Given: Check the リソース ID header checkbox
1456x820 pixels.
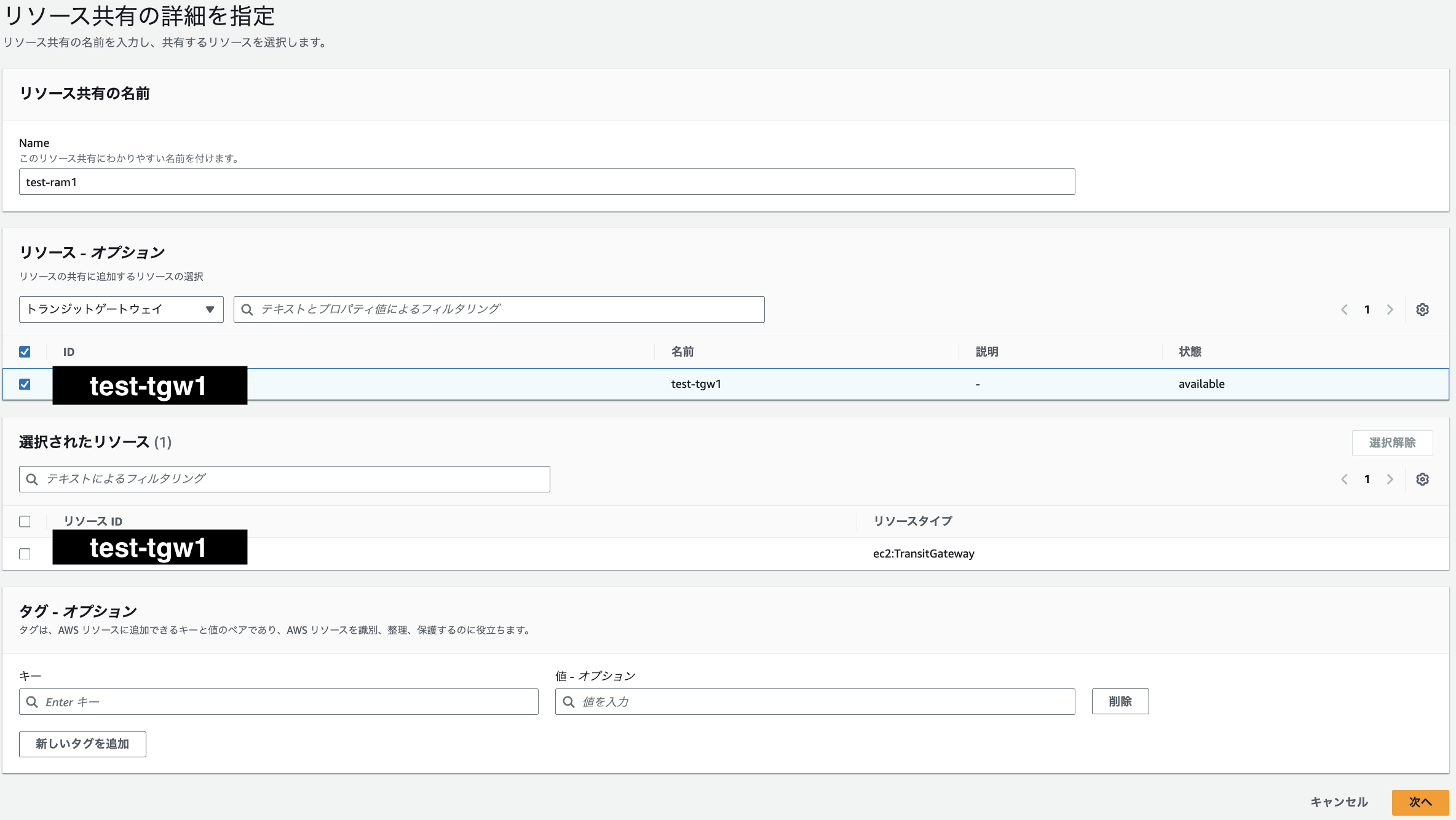Looking at the screenshot, I should point(25,521).
